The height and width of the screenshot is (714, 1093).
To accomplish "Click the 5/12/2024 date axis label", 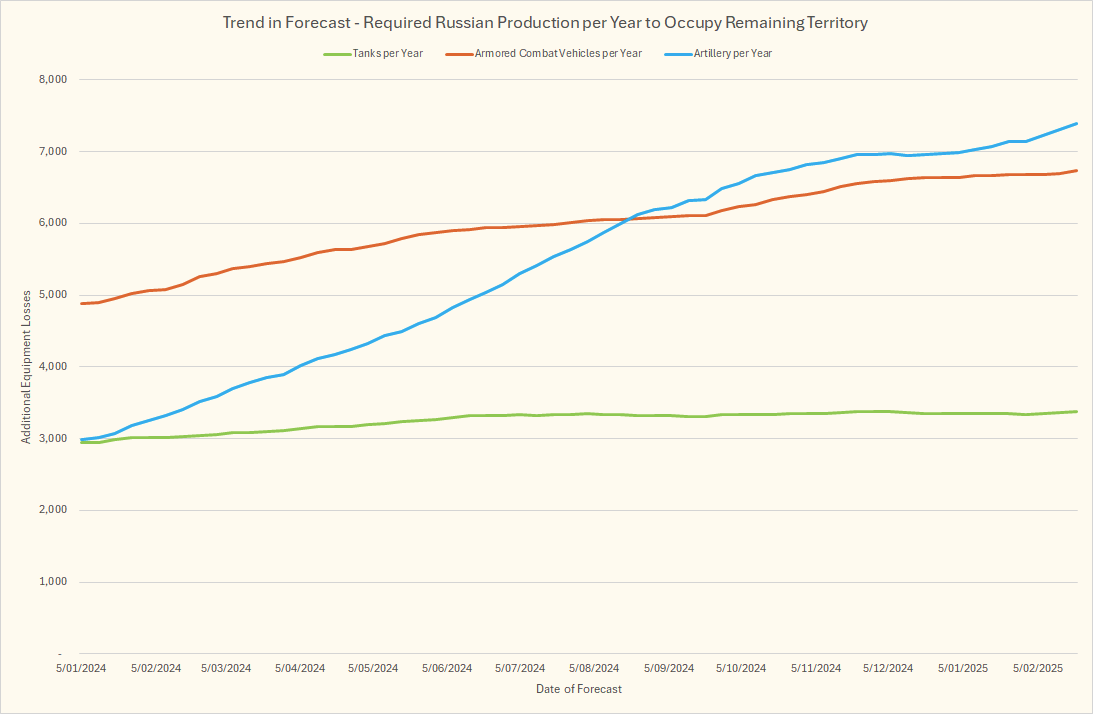I will coord(888,668).
